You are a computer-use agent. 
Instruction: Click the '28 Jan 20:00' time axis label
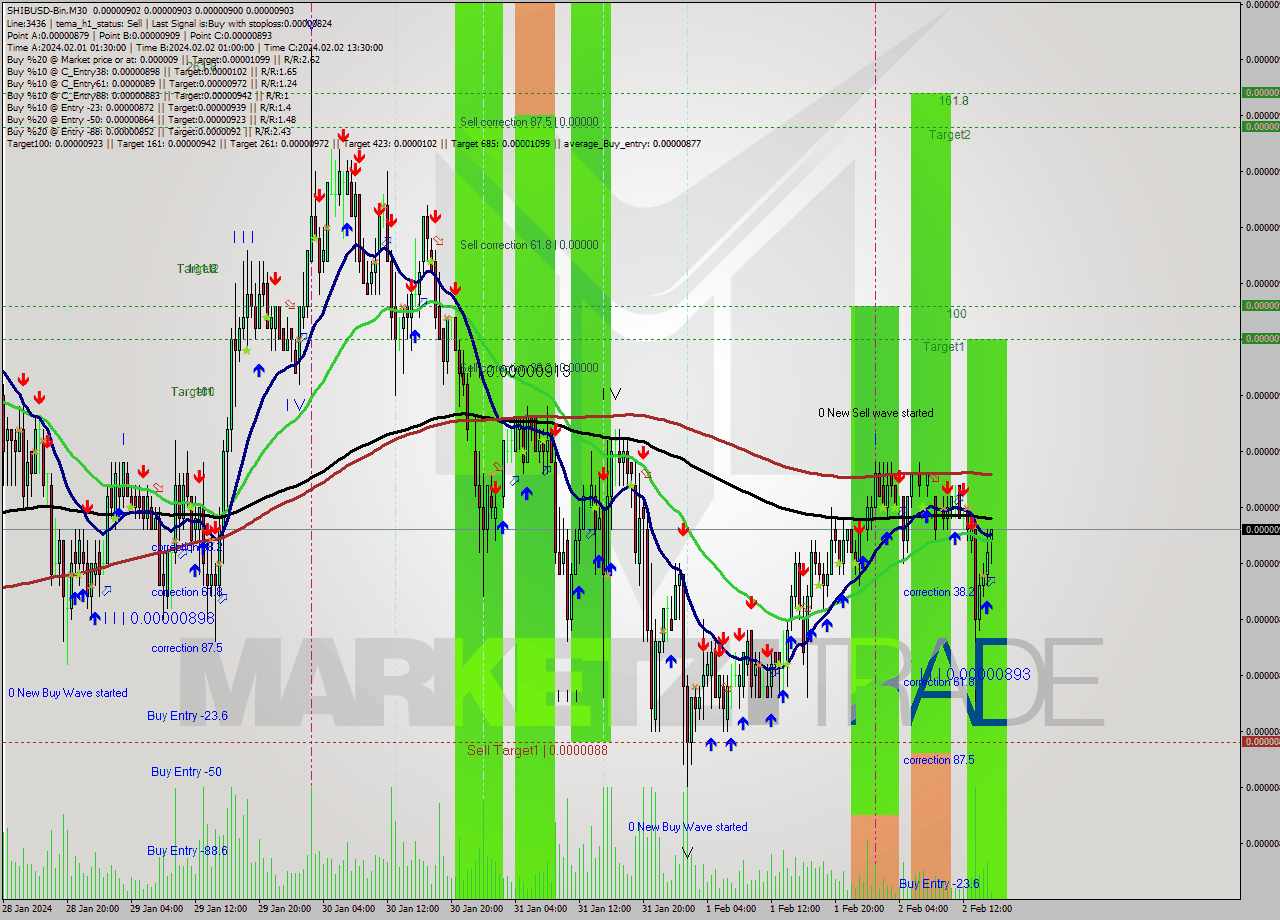click(x=93, y=909)
